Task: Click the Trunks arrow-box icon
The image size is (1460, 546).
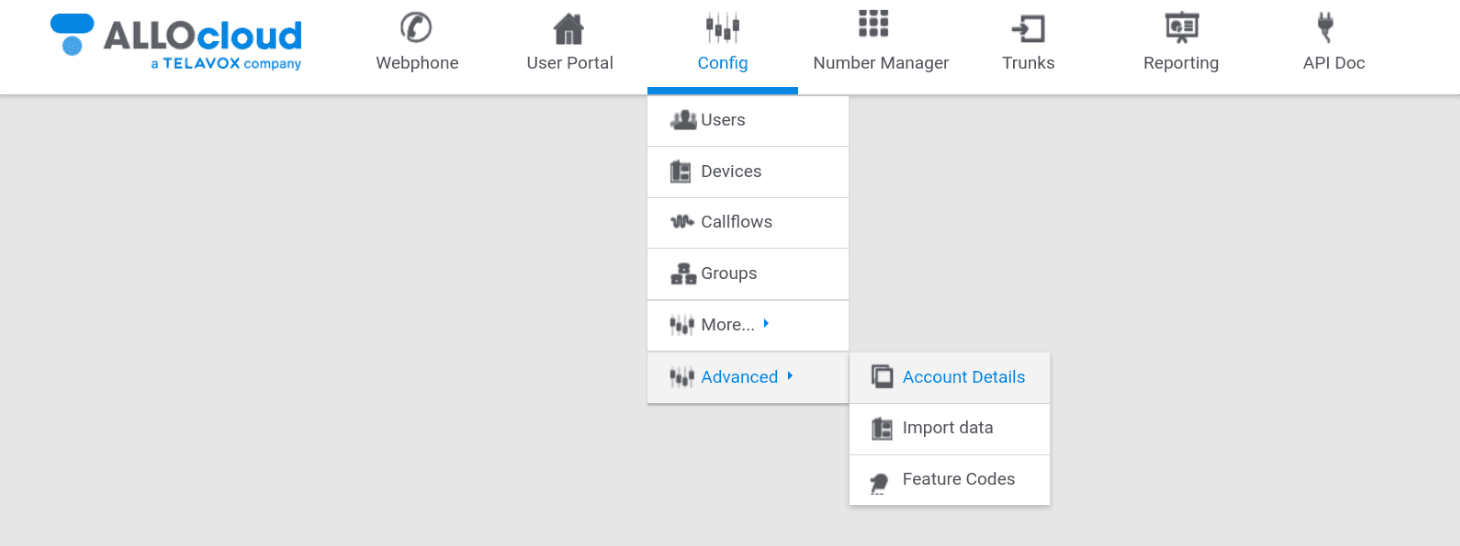Action: point(1028,29)
